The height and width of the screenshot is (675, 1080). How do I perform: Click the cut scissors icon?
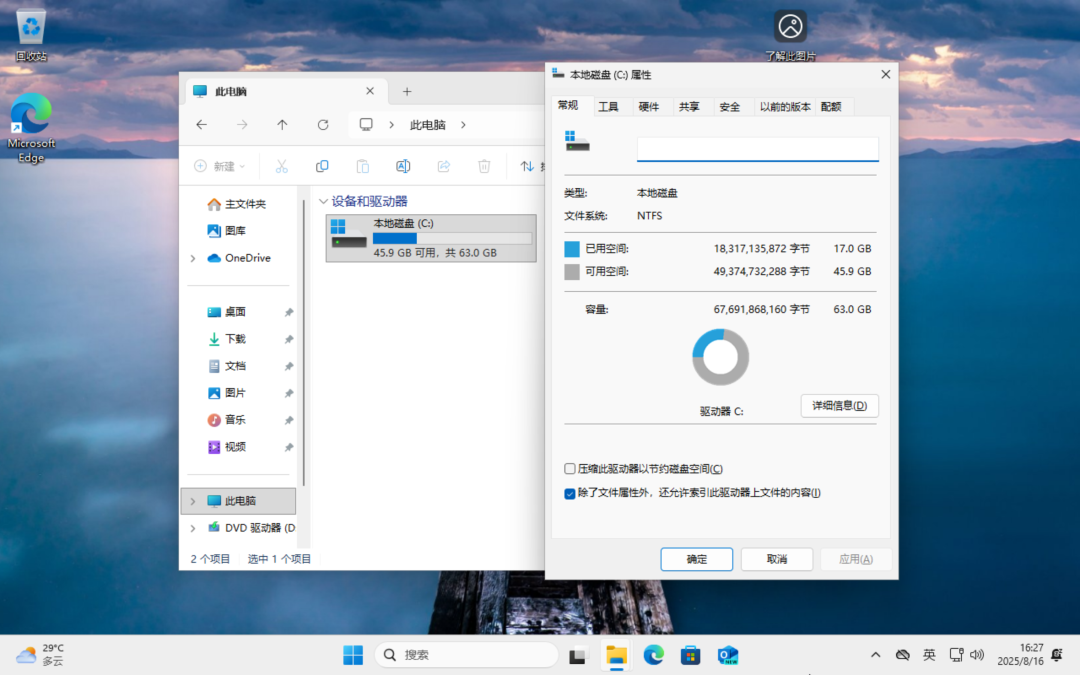click(x=281, y=166)
